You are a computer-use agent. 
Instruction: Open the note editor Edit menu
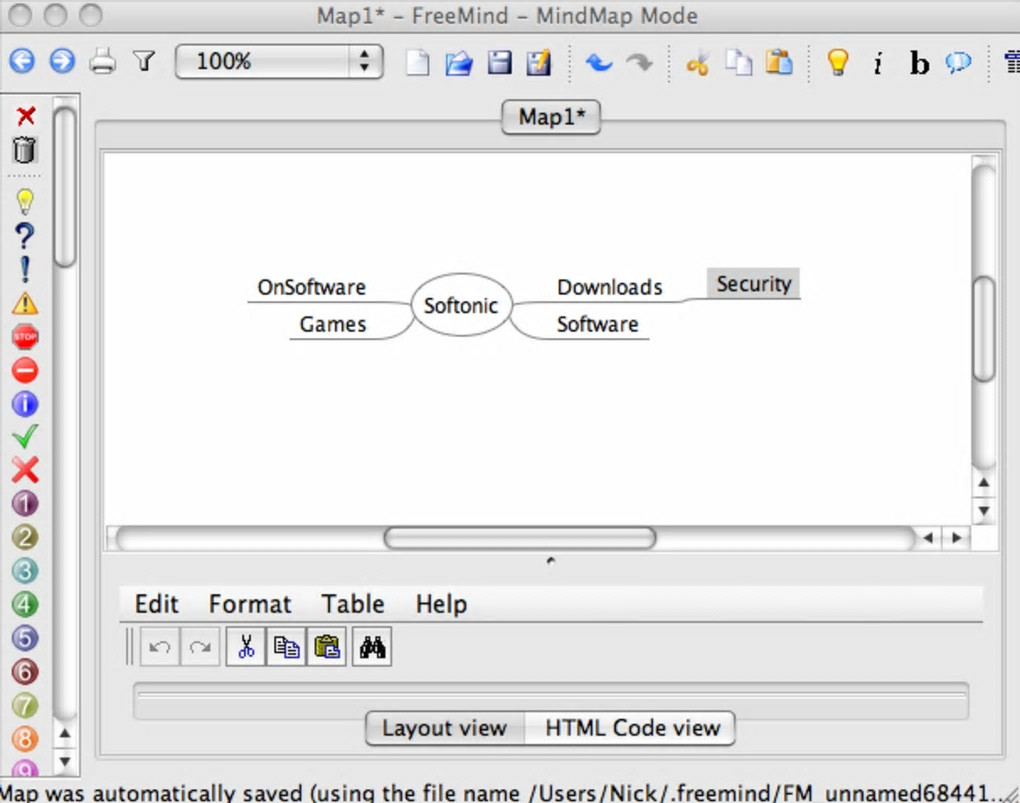pyautogui.click(x=156, y=604)
